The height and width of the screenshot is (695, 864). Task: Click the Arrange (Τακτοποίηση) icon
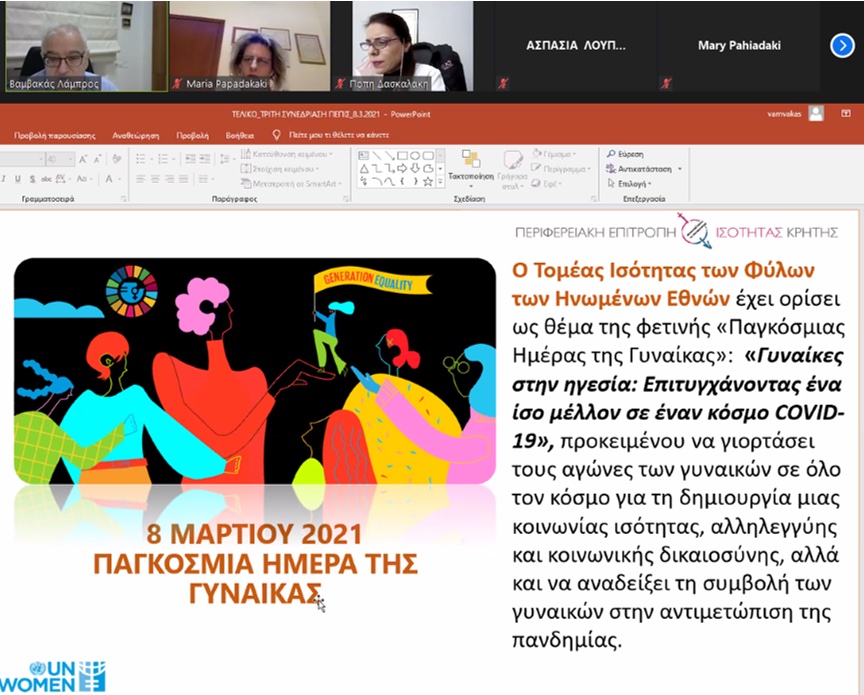pos(471,159)
